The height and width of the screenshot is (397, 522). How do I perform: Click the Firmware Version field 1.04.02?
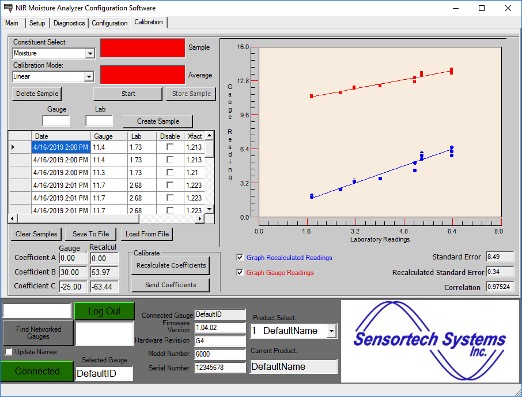pyautogui.click(x=220, y=328)
